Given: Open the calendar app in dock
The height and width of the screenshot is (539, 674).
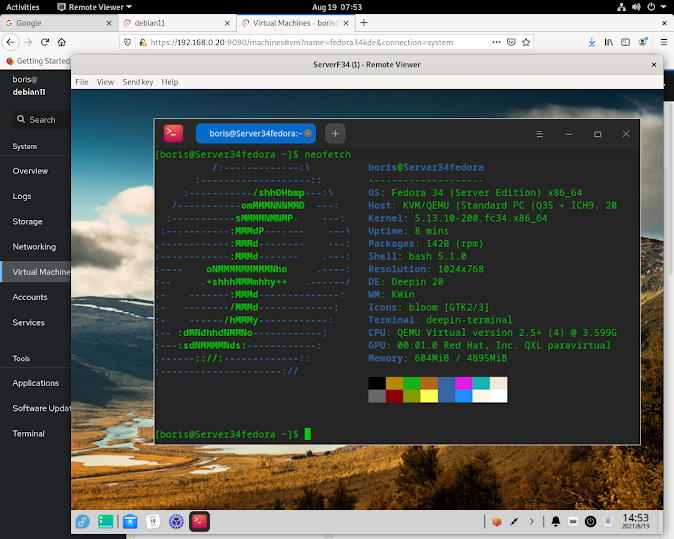Looking at the screenshot, I should click(x=153, y=522).
